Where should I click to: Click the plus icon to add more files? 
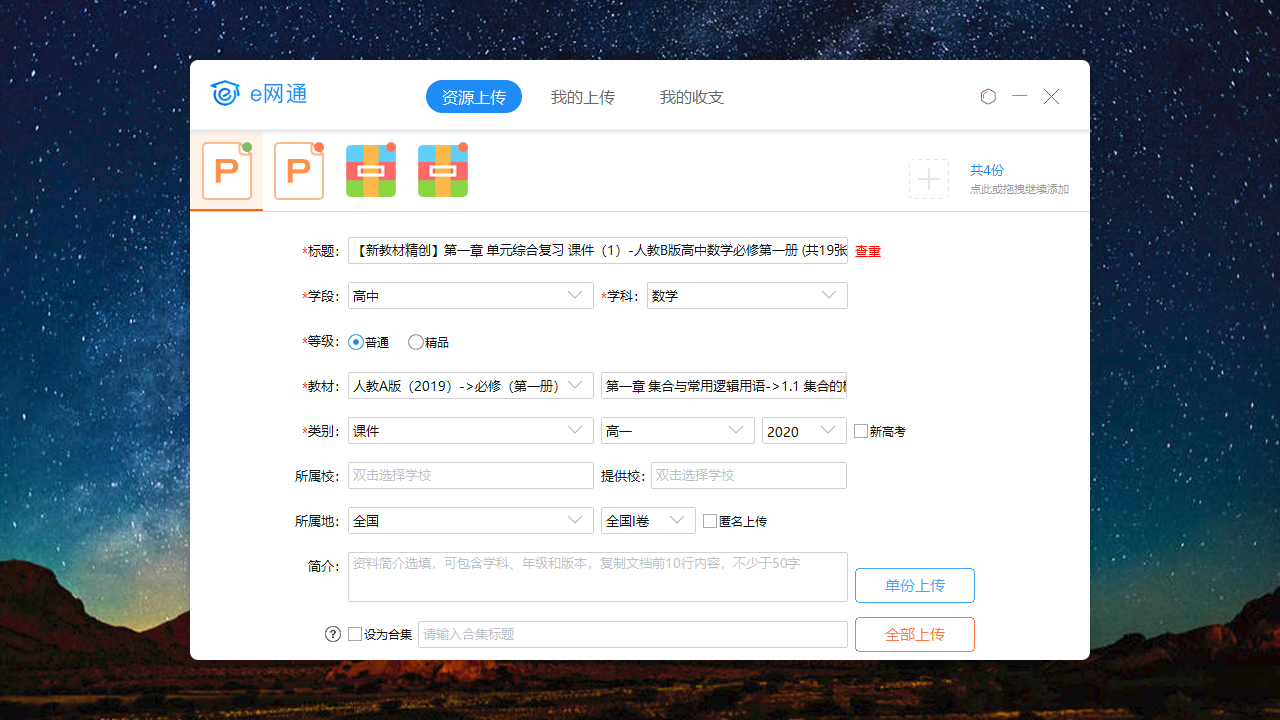(929, 178)
